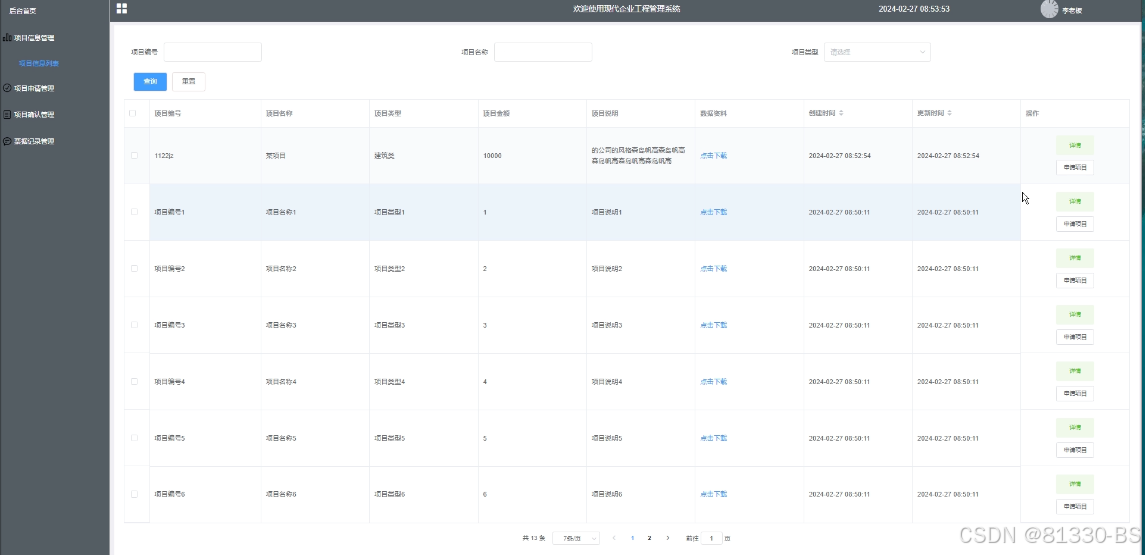Sort by the 创建时间 column sort arrows
This screenshot has height=555, width=1145.
pyautogui.click(x=841, y=113)
